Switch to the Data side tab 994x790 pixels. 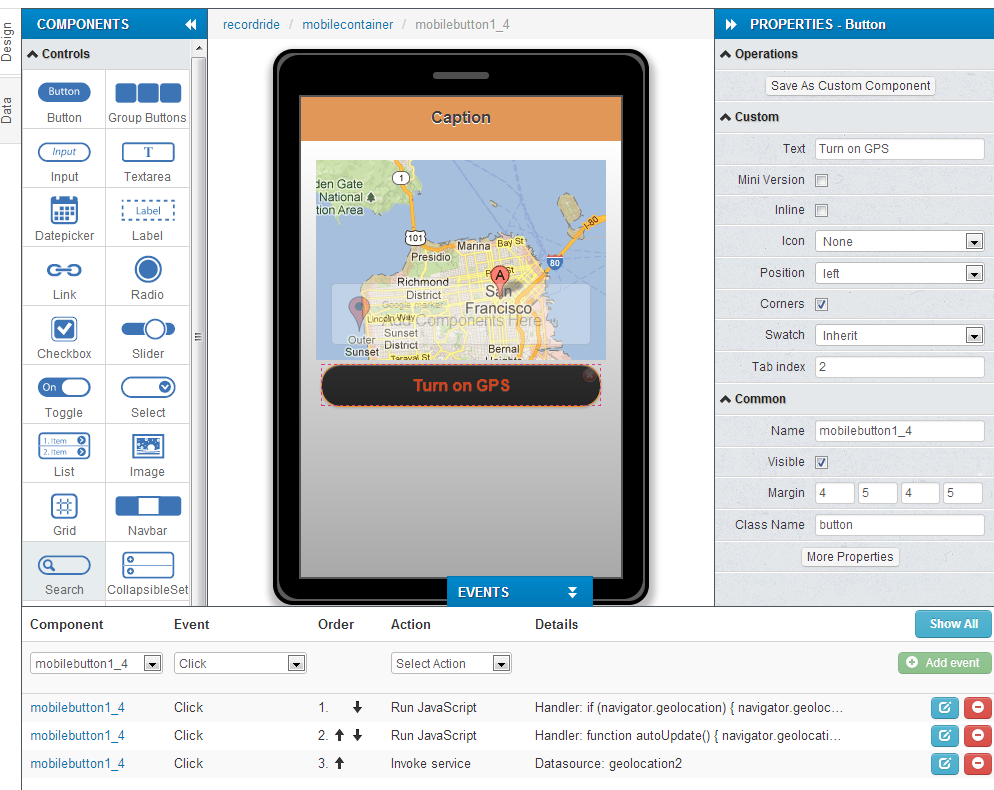[8, 110]
